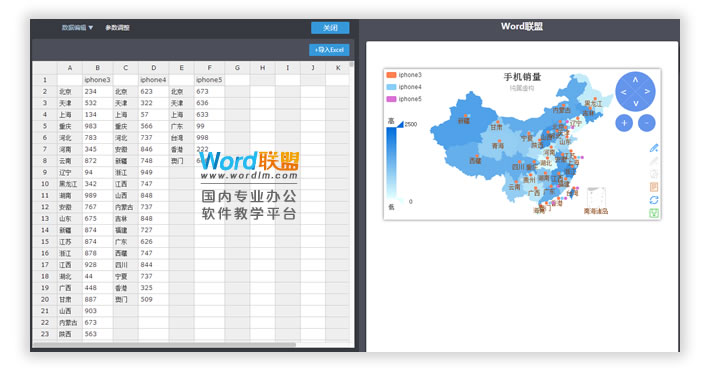Select column K header

pyautogui.click(x=338, y=68)
